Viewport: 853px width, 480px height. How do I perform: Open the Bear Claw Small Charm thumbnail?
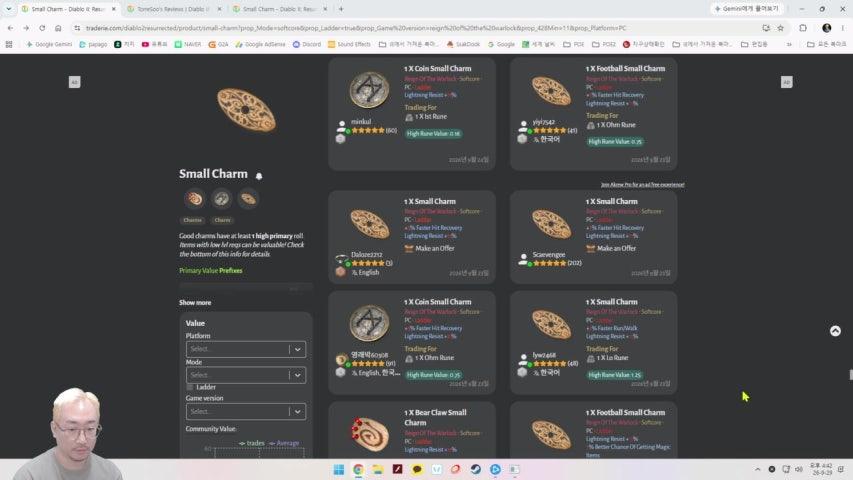(x=369, y=434)
